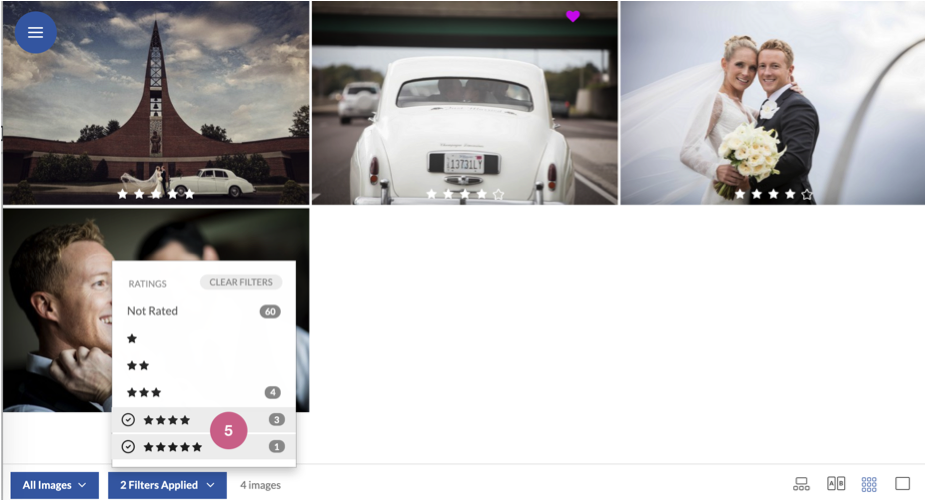
Task: Click the purple heart favorite icon
Action: (573, 17)
